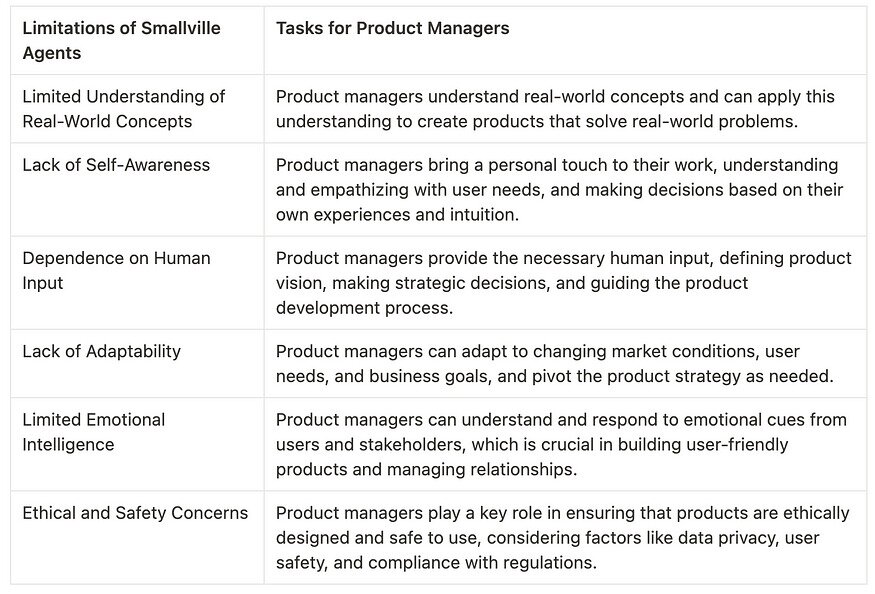
Task: Select text about bringing a personal touch
Action: [559, 190]
